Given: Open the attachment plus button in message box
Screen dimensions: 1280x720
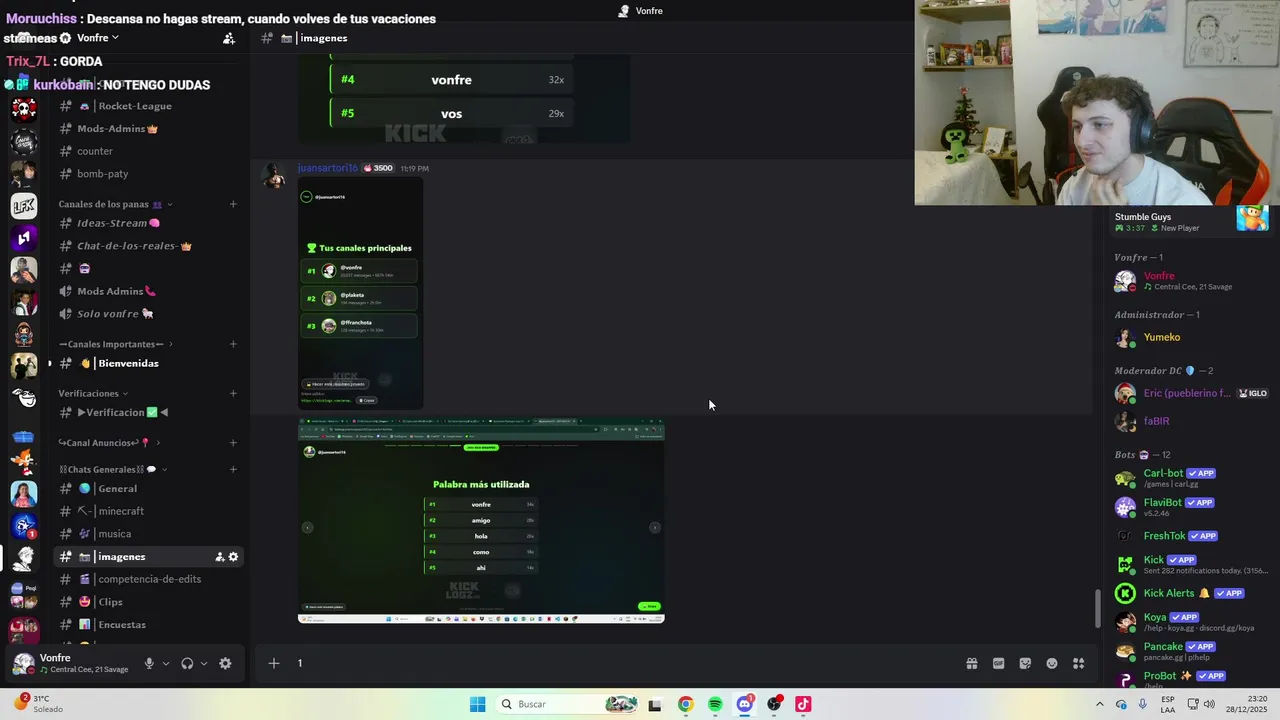Looking at the screenshot, I should point(273,663).
